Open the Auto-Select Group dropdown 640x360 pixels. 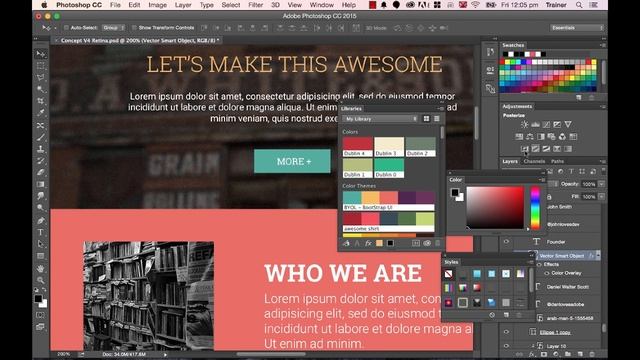113,28
